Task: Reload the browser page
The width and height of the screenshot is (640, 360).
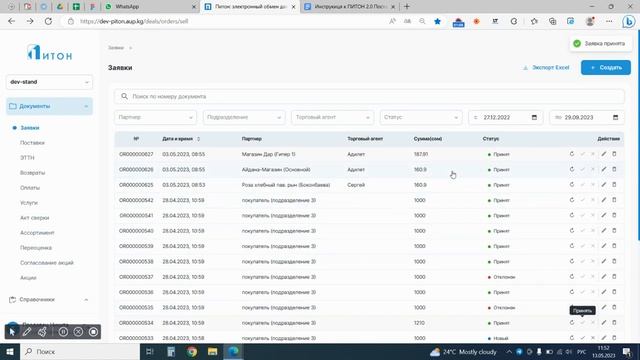Action: (x=48, y=21)
